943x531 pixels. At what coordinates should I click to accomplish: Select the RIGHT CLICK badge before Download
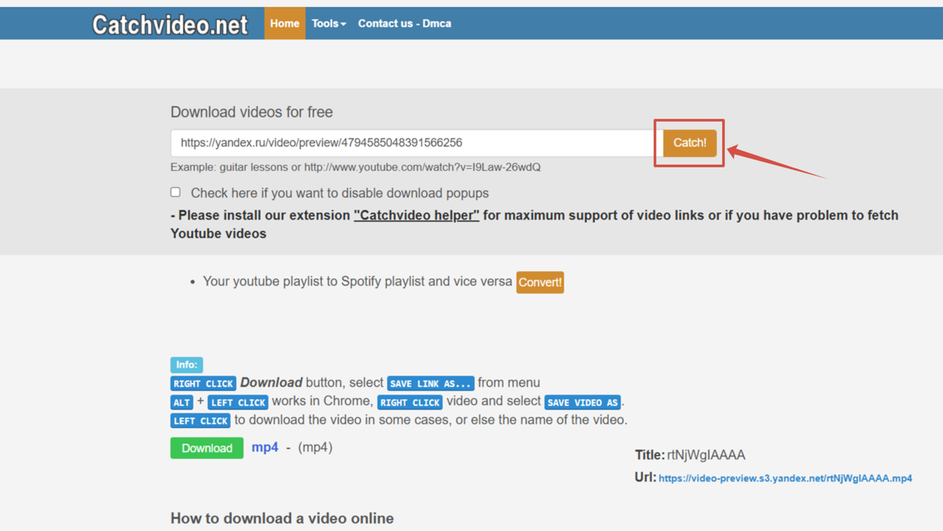coord(203,383)
